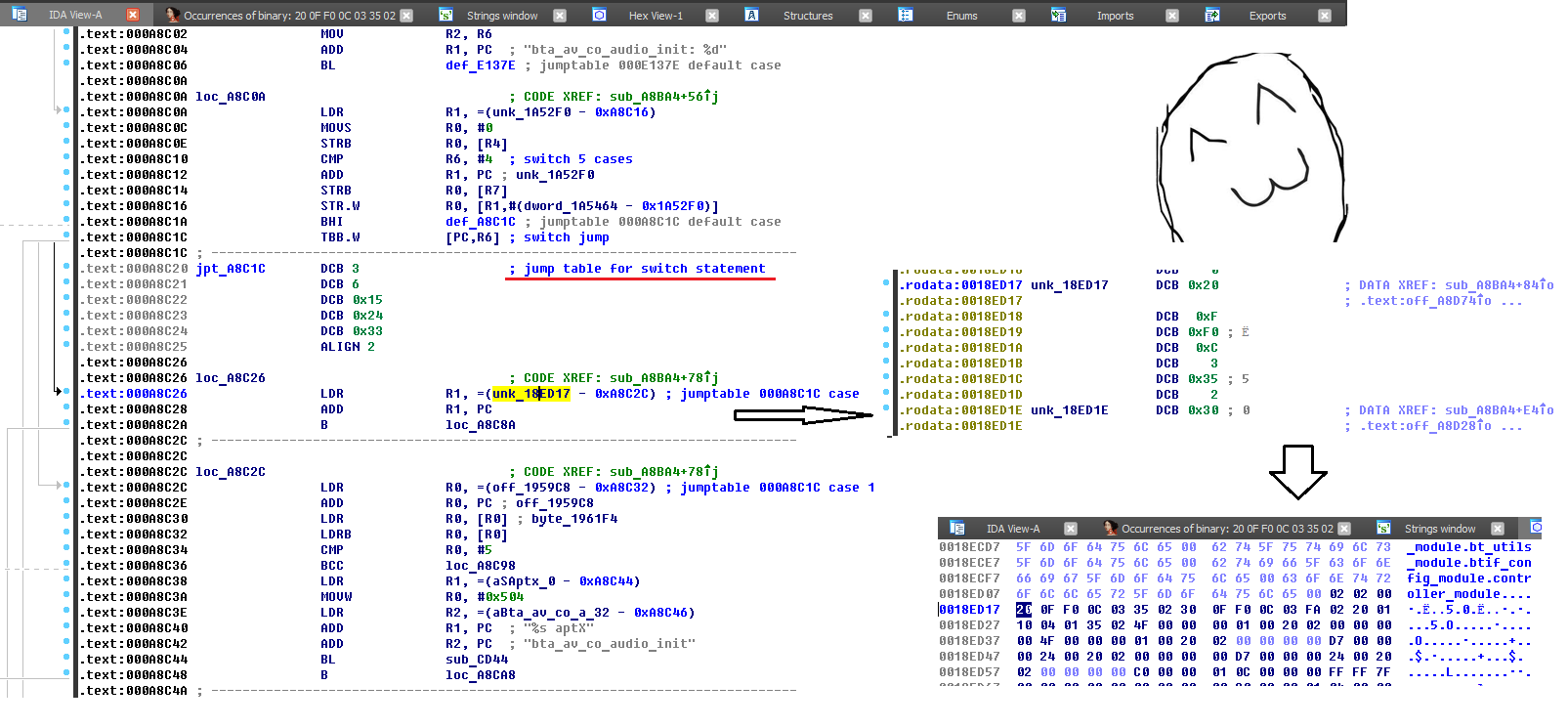
Task: Close IDA View-A tab in lower hex panel
Action: (1071, 529)
